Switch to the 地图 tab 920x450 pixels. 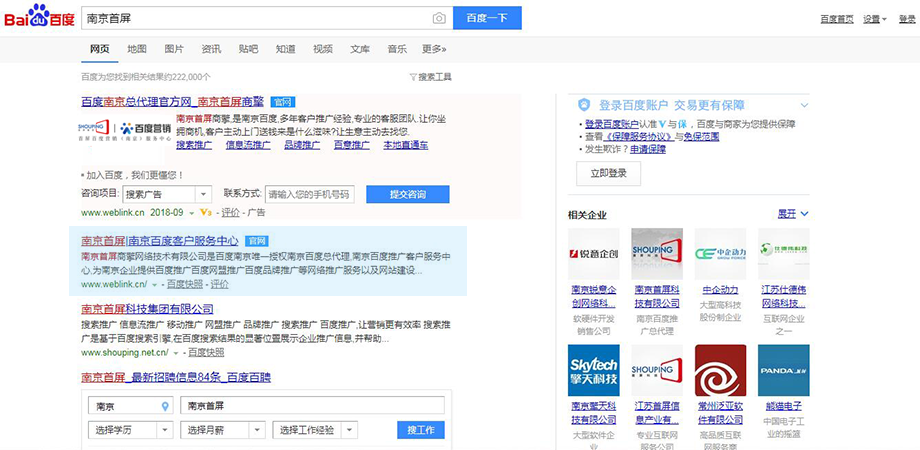tap(137, 49)
